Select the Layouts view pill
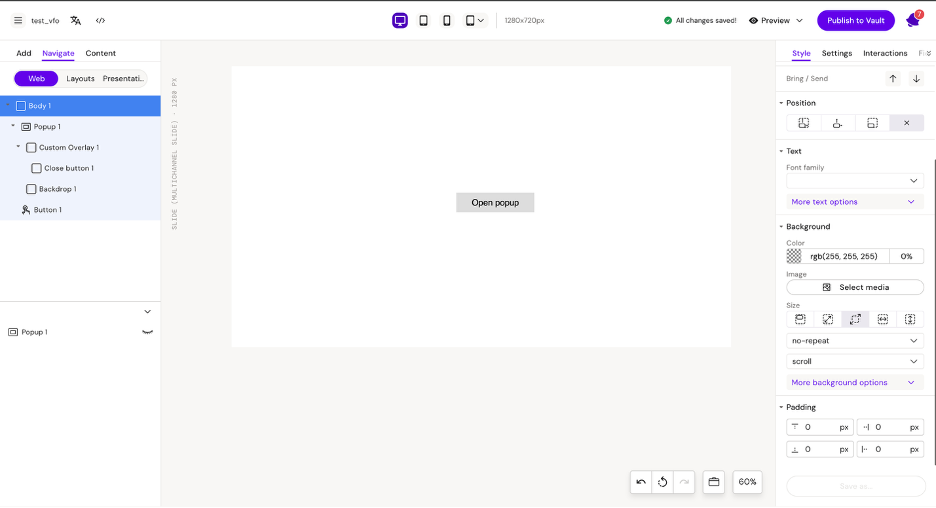Viewport: 936px width, 508px height. tap(80, 78)
